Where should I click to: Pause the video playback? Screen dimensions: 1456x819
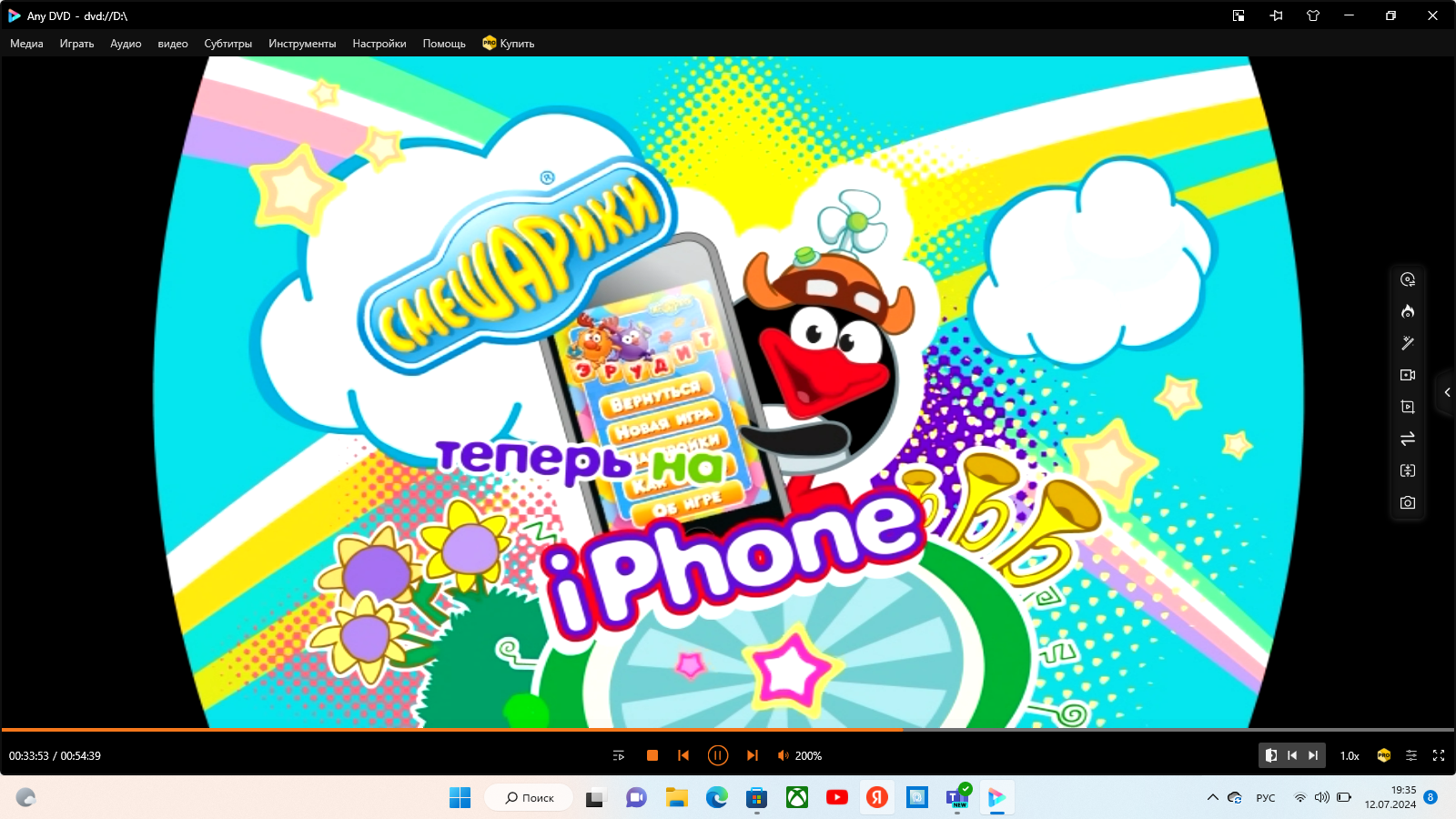point(718,755)
